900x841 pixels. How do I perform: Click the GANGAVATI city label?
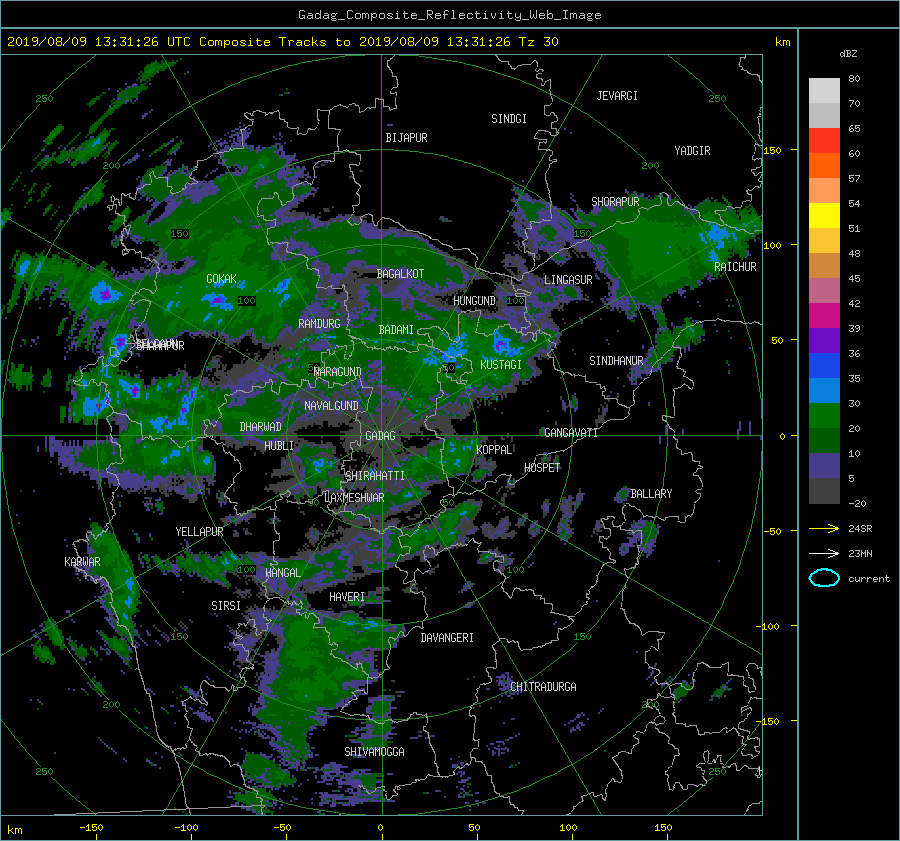571,433
